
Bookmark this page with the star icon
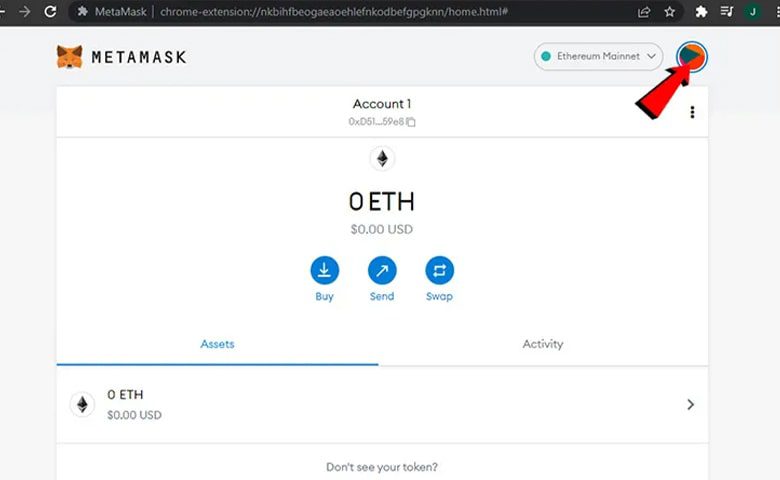point(670,11)
